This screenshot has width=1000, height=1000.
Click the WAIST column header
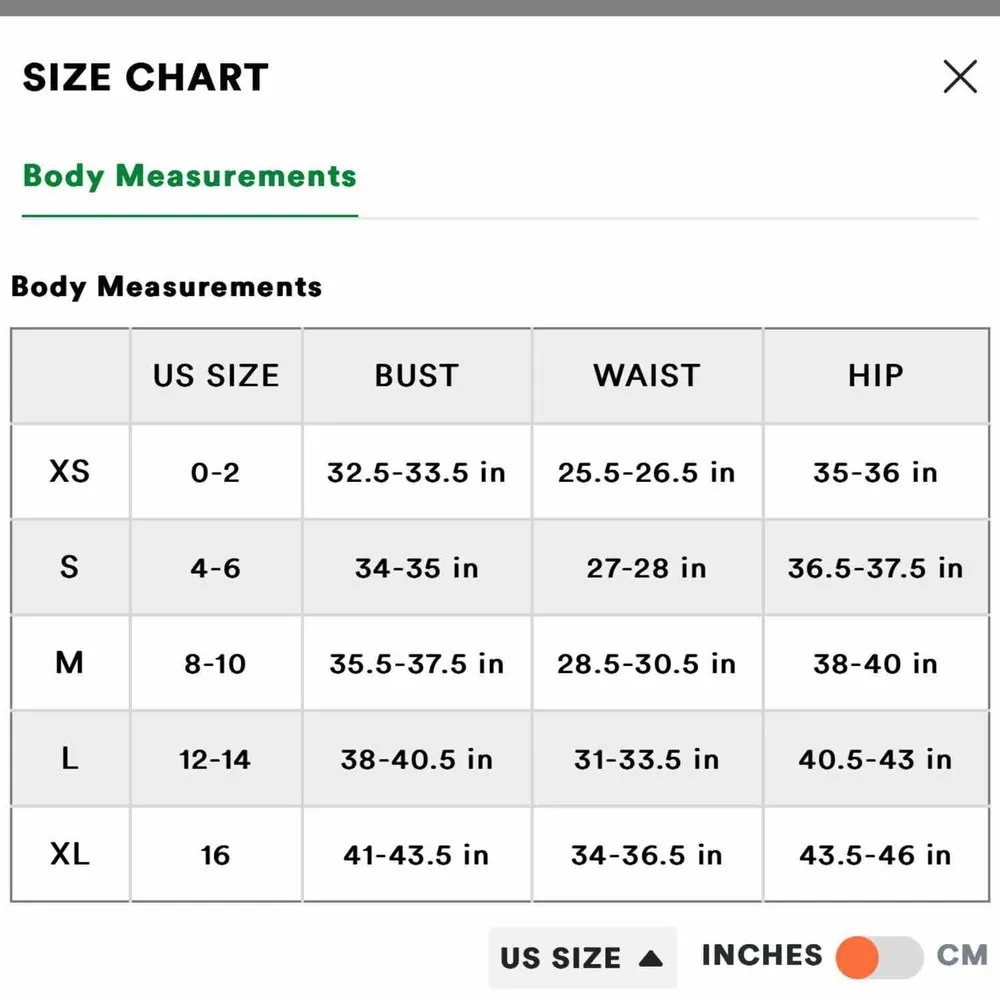[x=646, y=376]
